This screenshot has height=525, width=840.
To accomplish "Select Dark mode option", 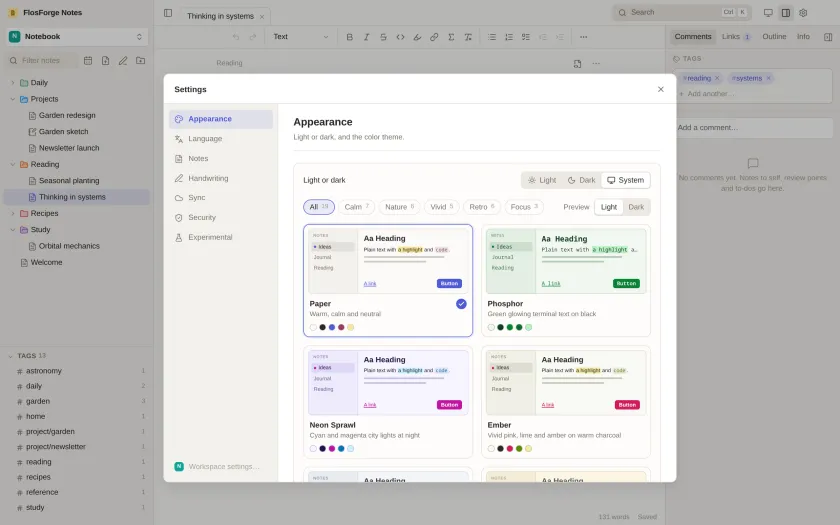I will tap(581, 180).
